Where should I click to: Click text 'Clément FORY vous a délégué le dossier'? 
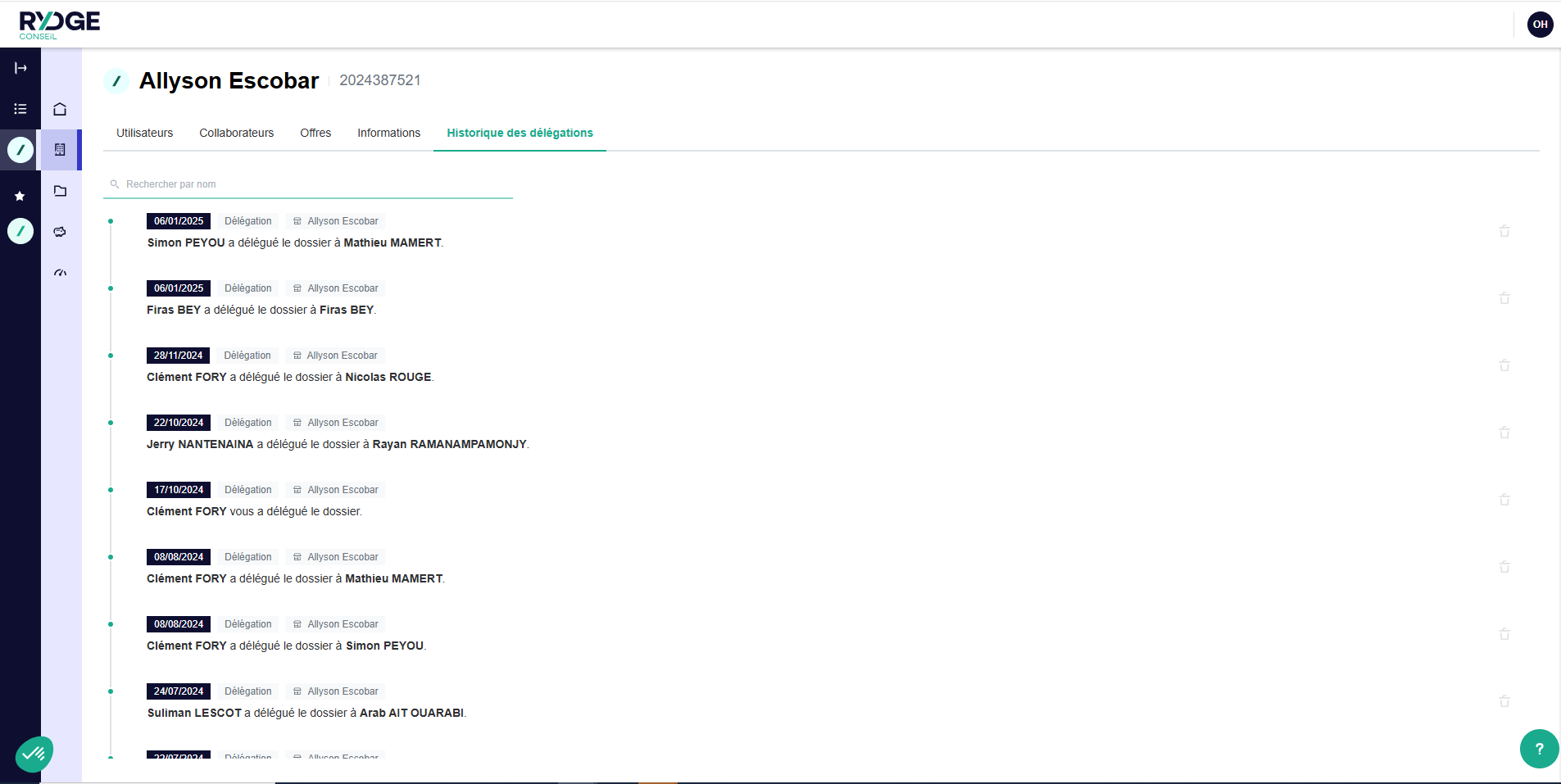pos(254,511)
